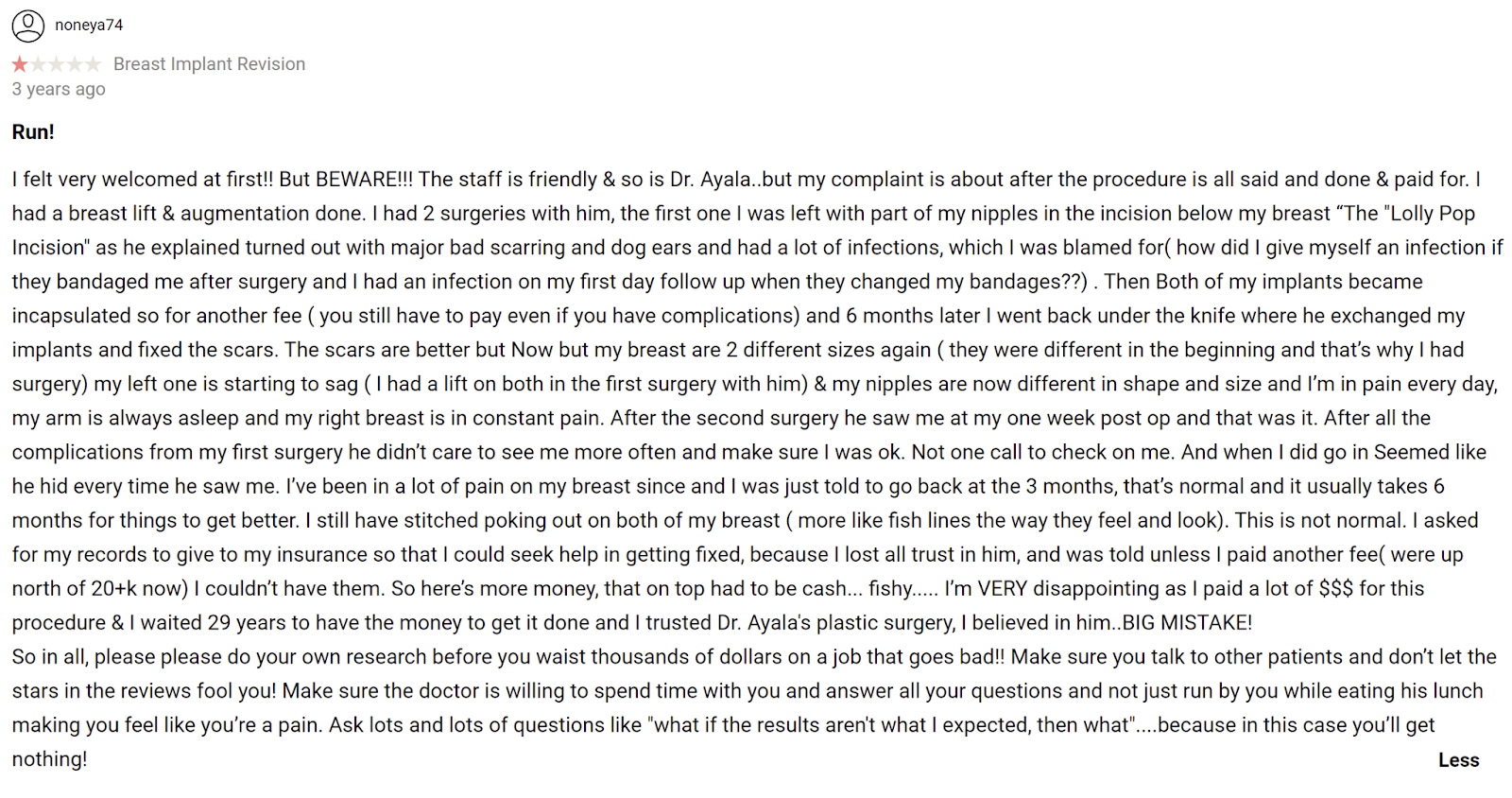Collapse the review with the Less button
The height and width of the screenshot is (798, 1512).
click(x=1458, y=760)
